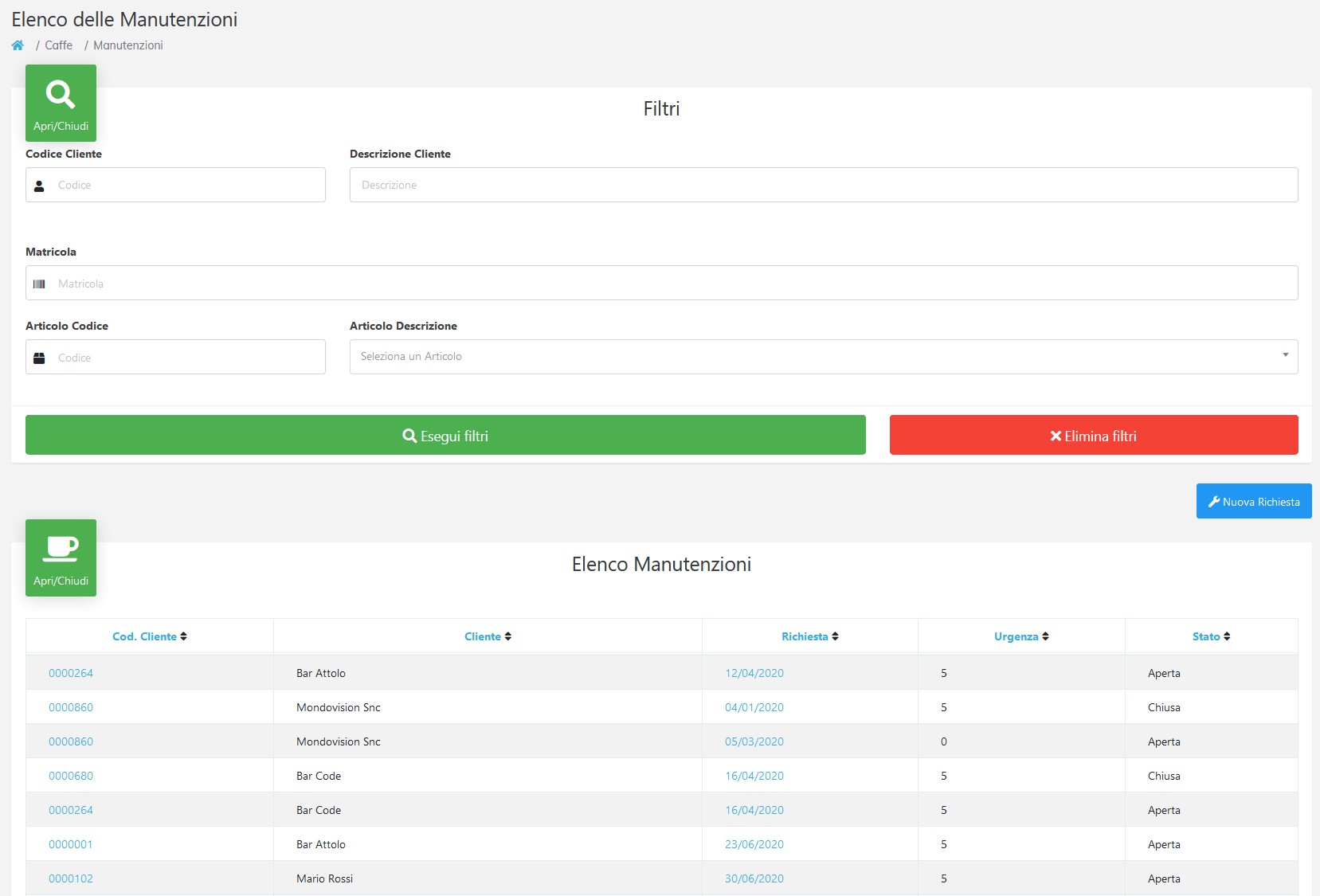Go to Caffe in the breadcrumb
Screen dimensions: 1320x896
pyautogui.click(x=58, y=45)
